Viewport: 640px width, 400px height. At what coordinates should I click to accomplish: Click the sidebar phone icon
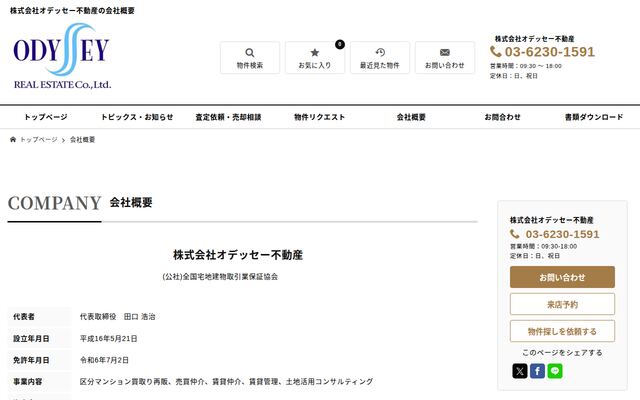click(x=515, y=234)
